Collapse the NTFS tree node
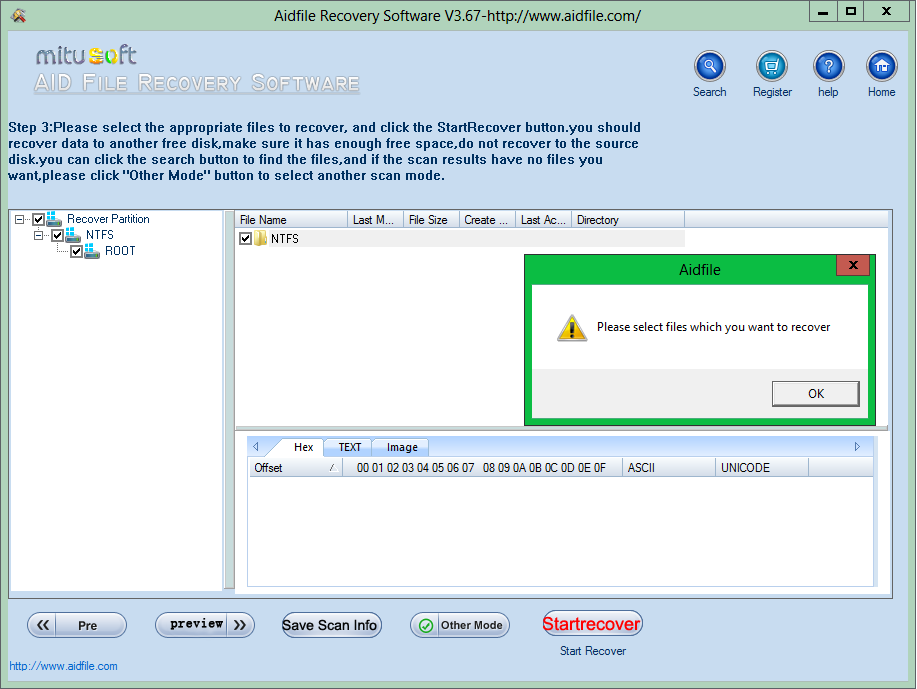Viewport: 917px width, 689px height. 39,235
